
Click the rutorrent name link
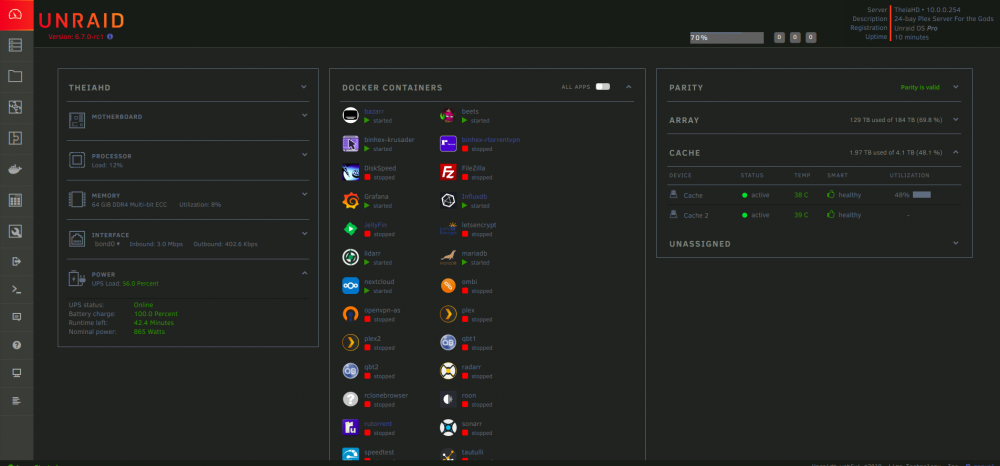(x=378, y=423)
